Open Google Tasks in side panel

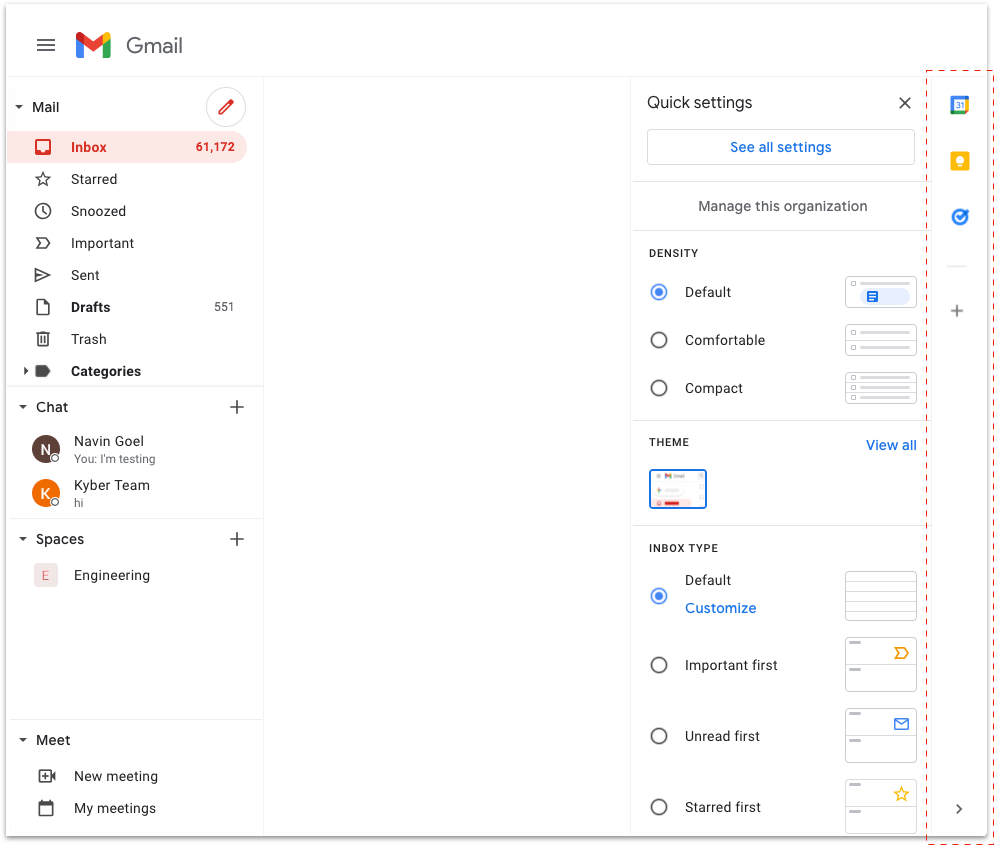click(959, 217)
